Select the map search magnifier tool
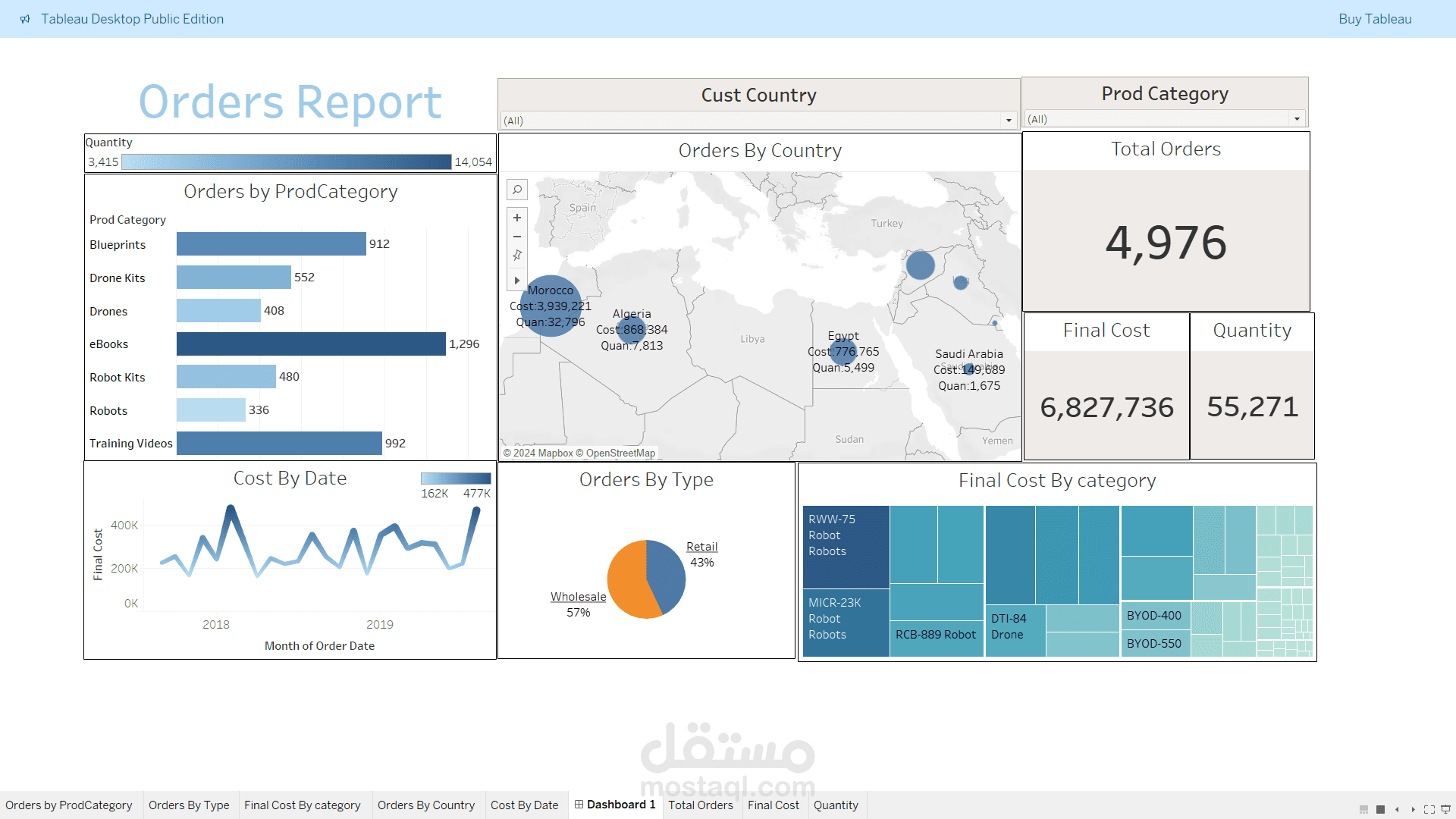The height and width of the screenshot is (819, 1456). click(517, 190)
